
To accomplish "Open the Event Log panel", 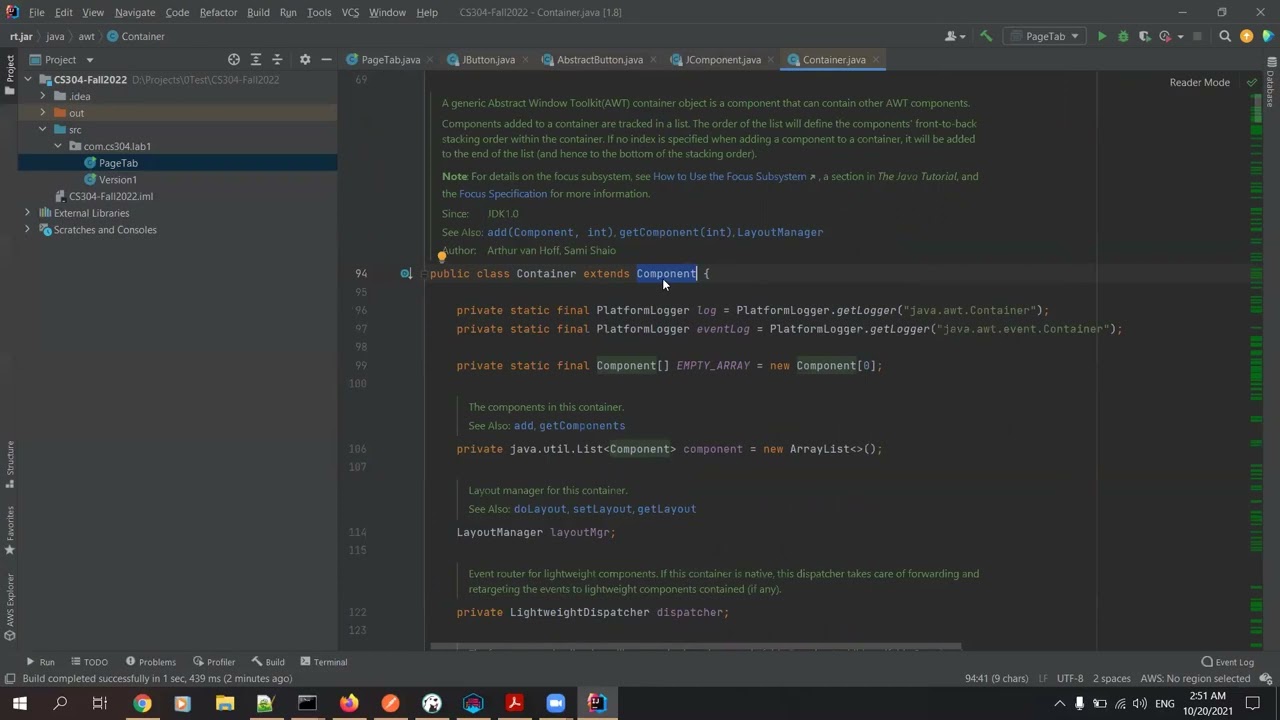I will (x=1227, y=662).
